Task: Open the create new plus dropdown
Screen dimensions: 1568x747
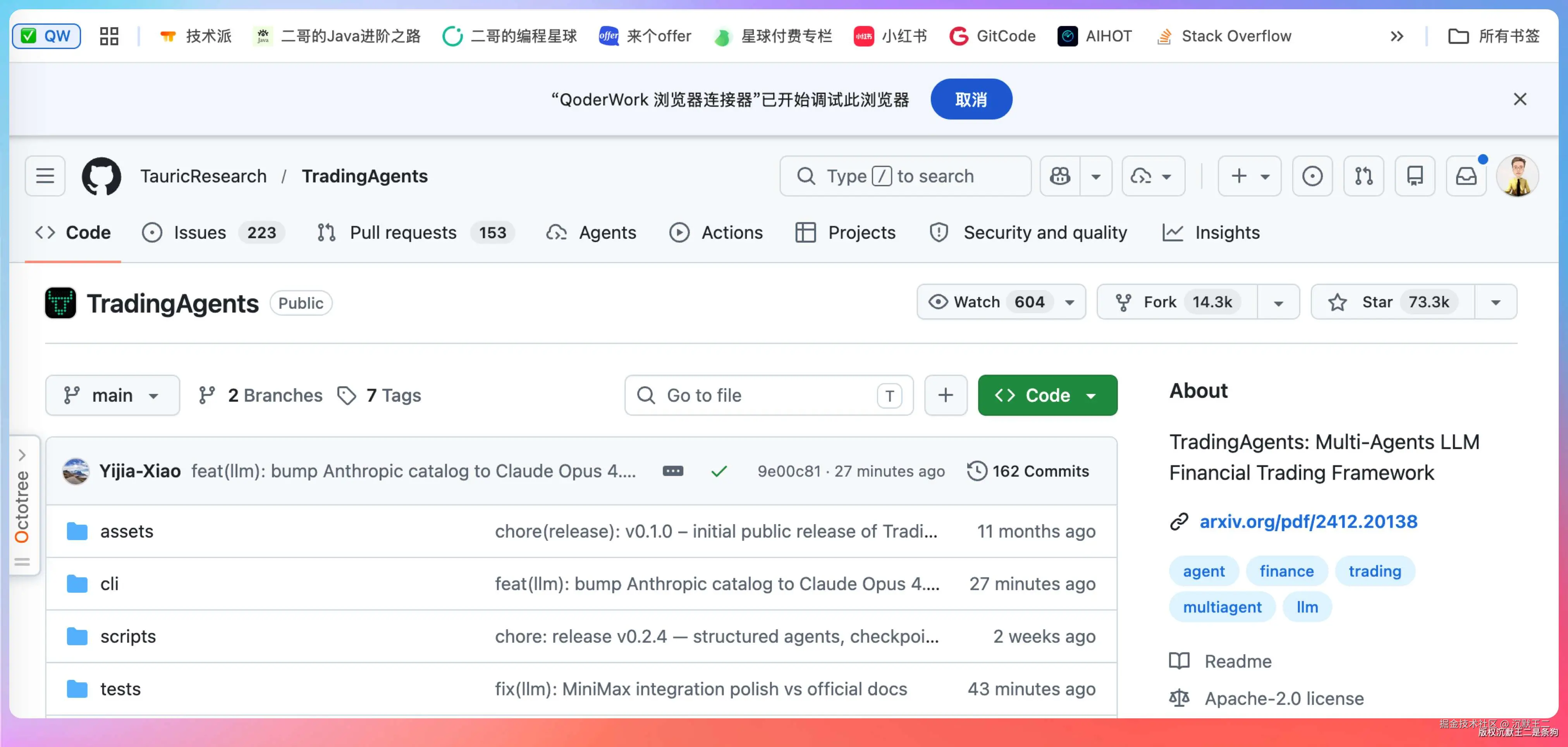Action: 1249,176
